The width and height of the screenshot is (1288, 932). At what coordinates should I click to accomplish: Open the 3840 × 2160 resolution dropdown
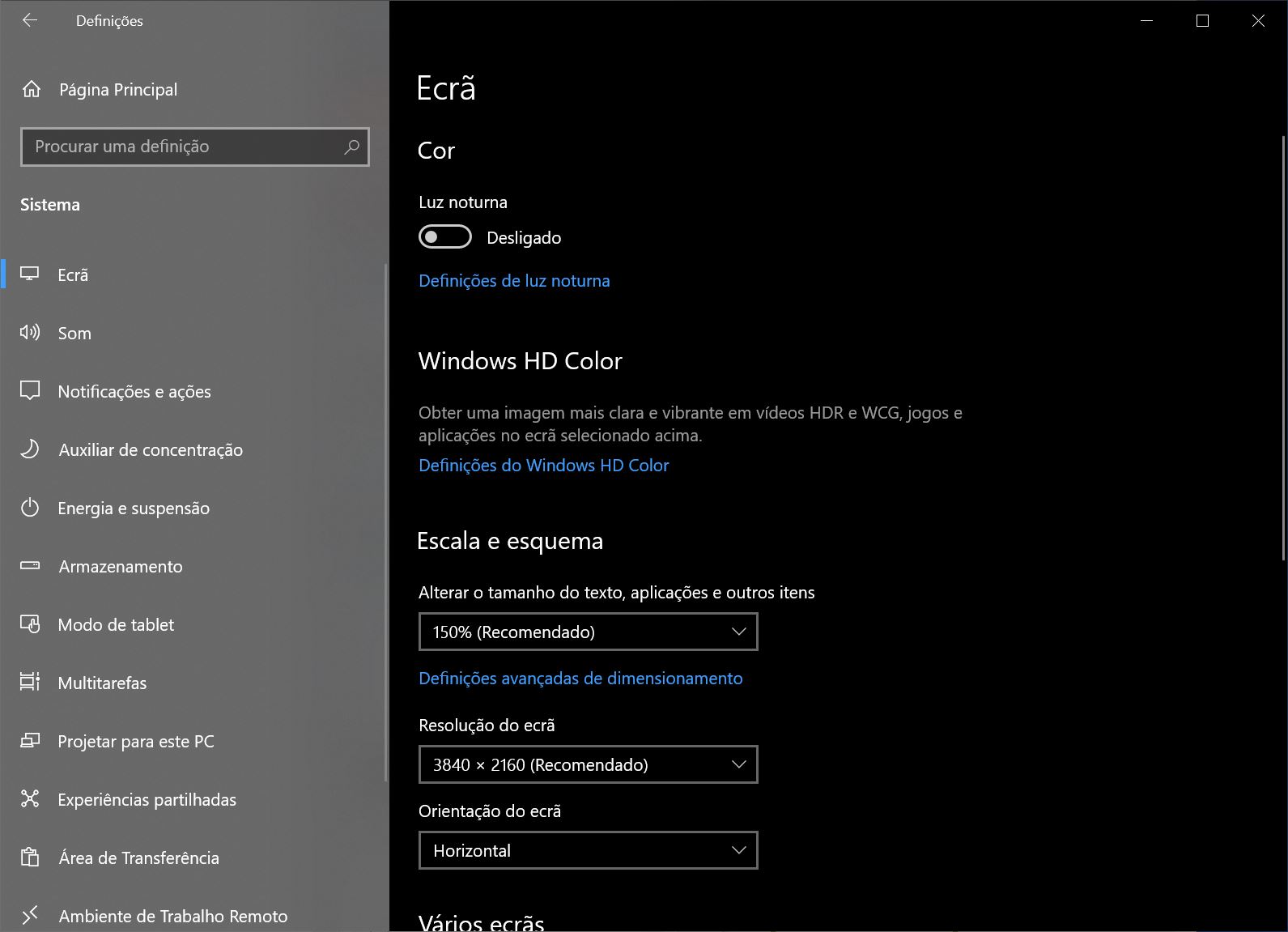coord(589,764)
